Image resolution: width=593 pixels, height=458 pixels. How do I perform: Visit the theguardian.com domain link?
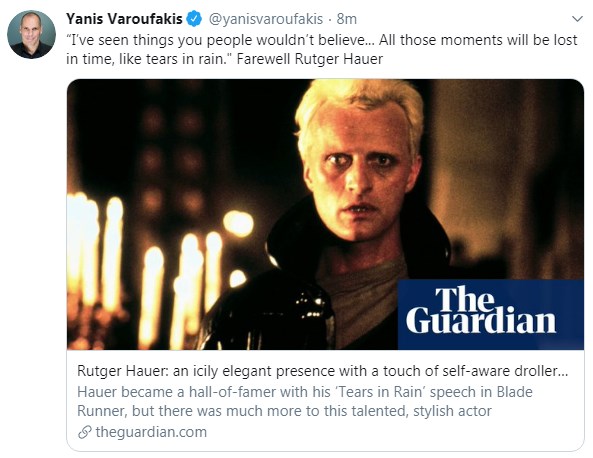151,432
